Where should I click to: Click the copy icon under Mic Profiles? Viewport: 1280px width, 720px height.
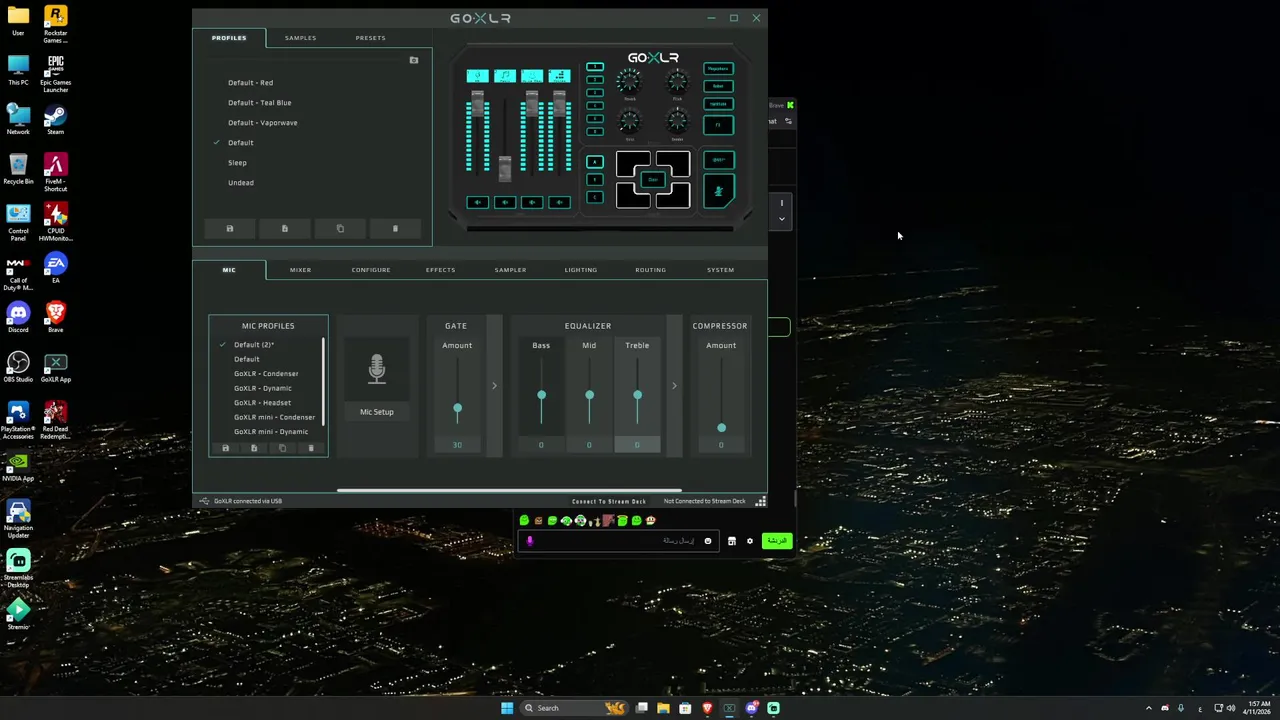pyautogui.click(x=282, y=448)
